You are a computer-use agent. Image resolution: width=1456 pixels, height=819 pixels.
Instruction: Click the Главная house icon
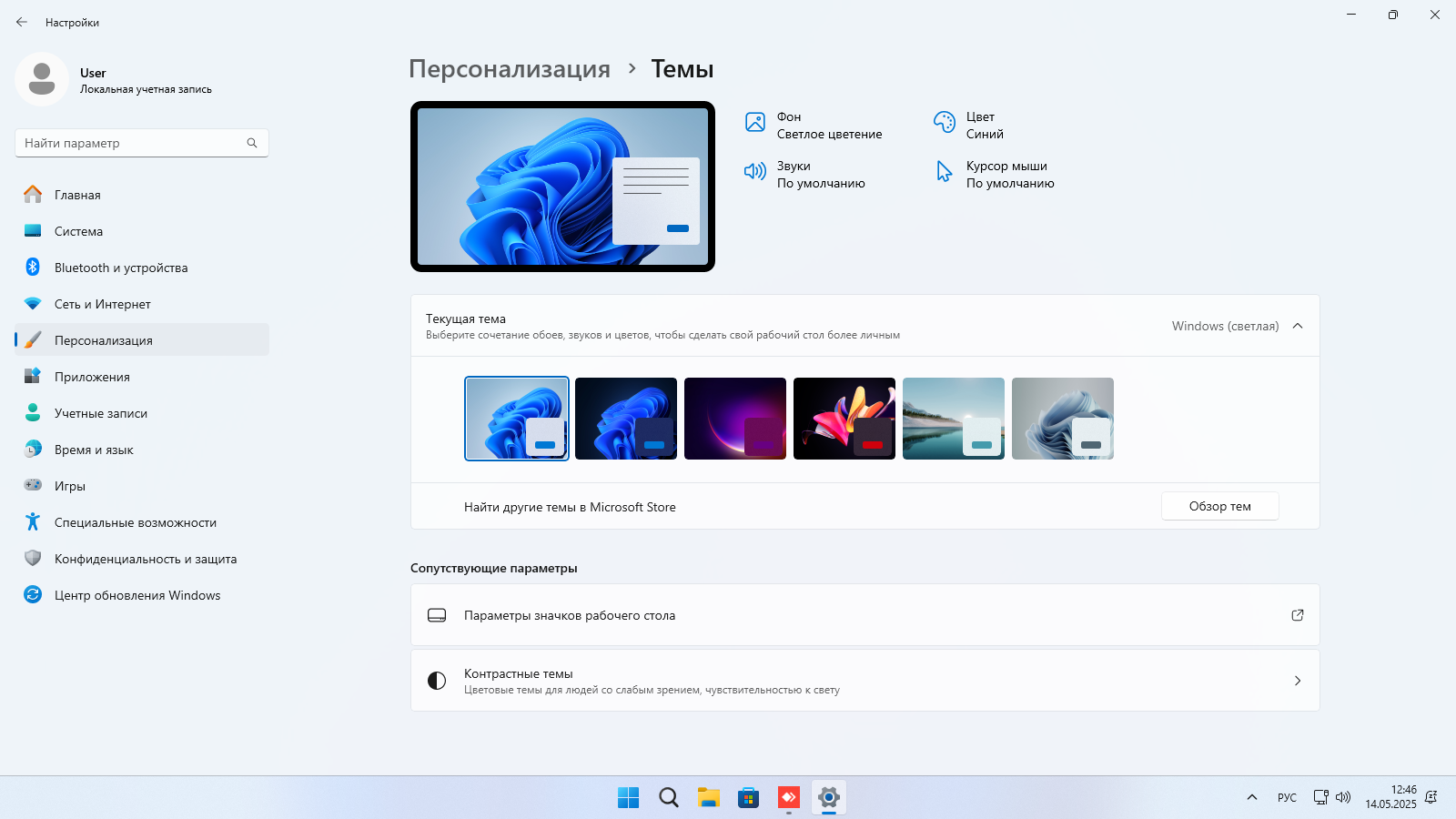[33, 195]
